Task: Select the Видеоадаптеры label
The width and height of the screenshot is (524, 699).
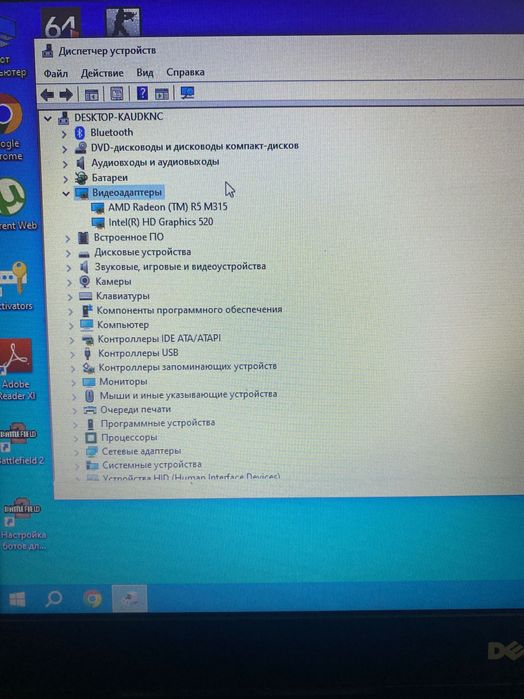Action: pyautogui.click(x=127, y=193)
